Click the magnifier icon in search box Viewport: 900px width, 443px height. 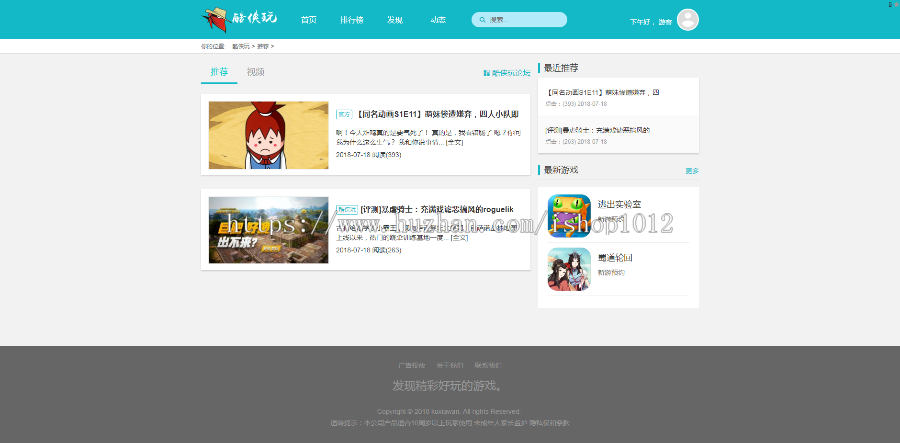[x=482, y=20]
